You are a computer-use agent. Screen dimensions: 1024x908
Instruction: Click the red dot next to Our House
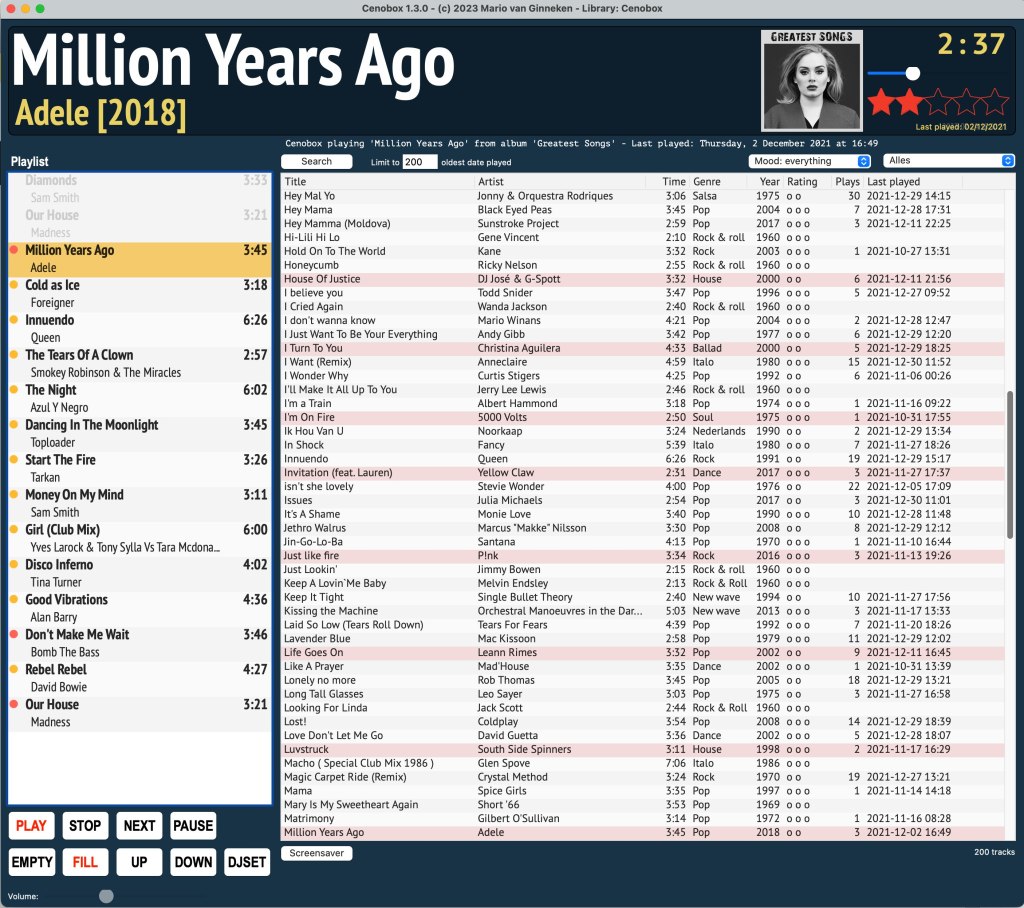(x=14, y=705)
